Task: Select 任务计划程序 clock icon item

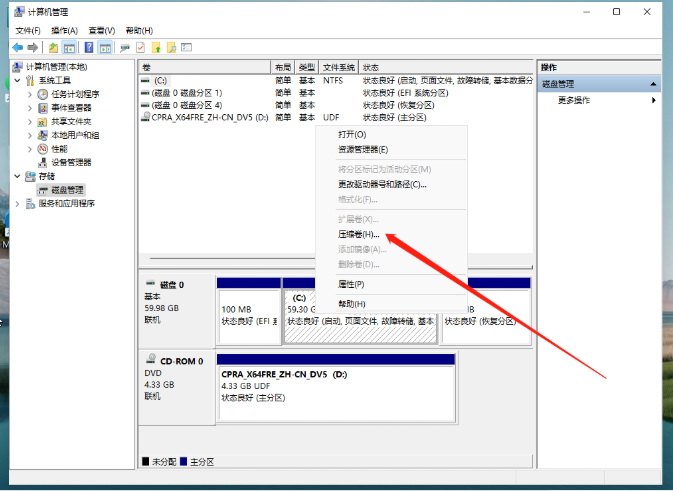Action: click(x=43, y=94)
